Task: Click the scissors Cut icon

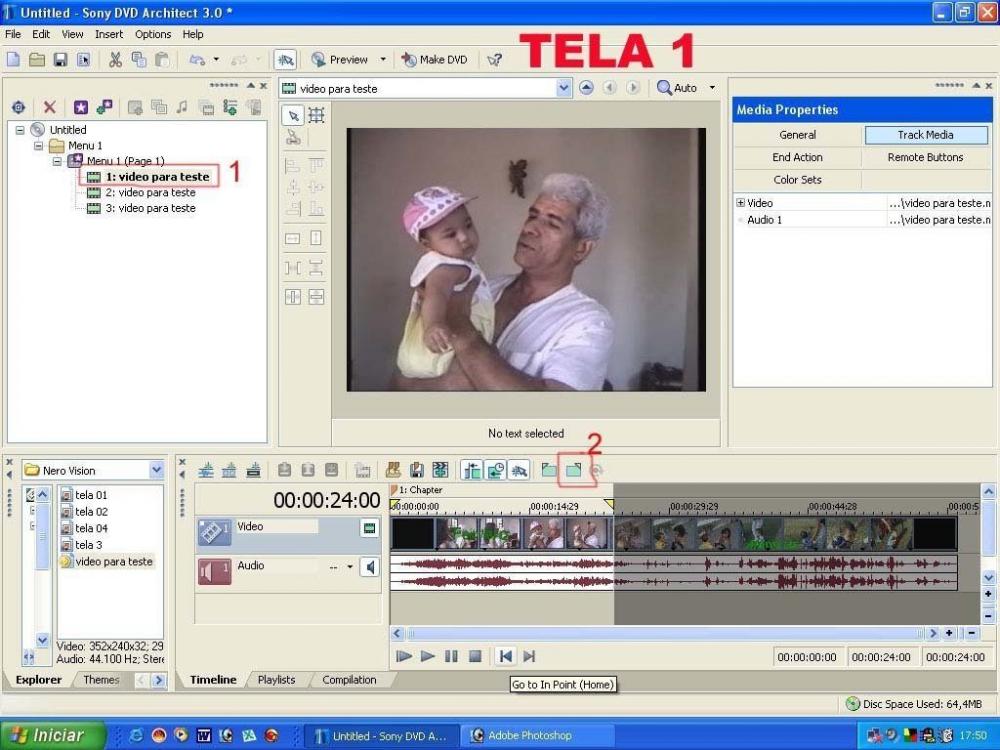Action: [x=115, y=60]
